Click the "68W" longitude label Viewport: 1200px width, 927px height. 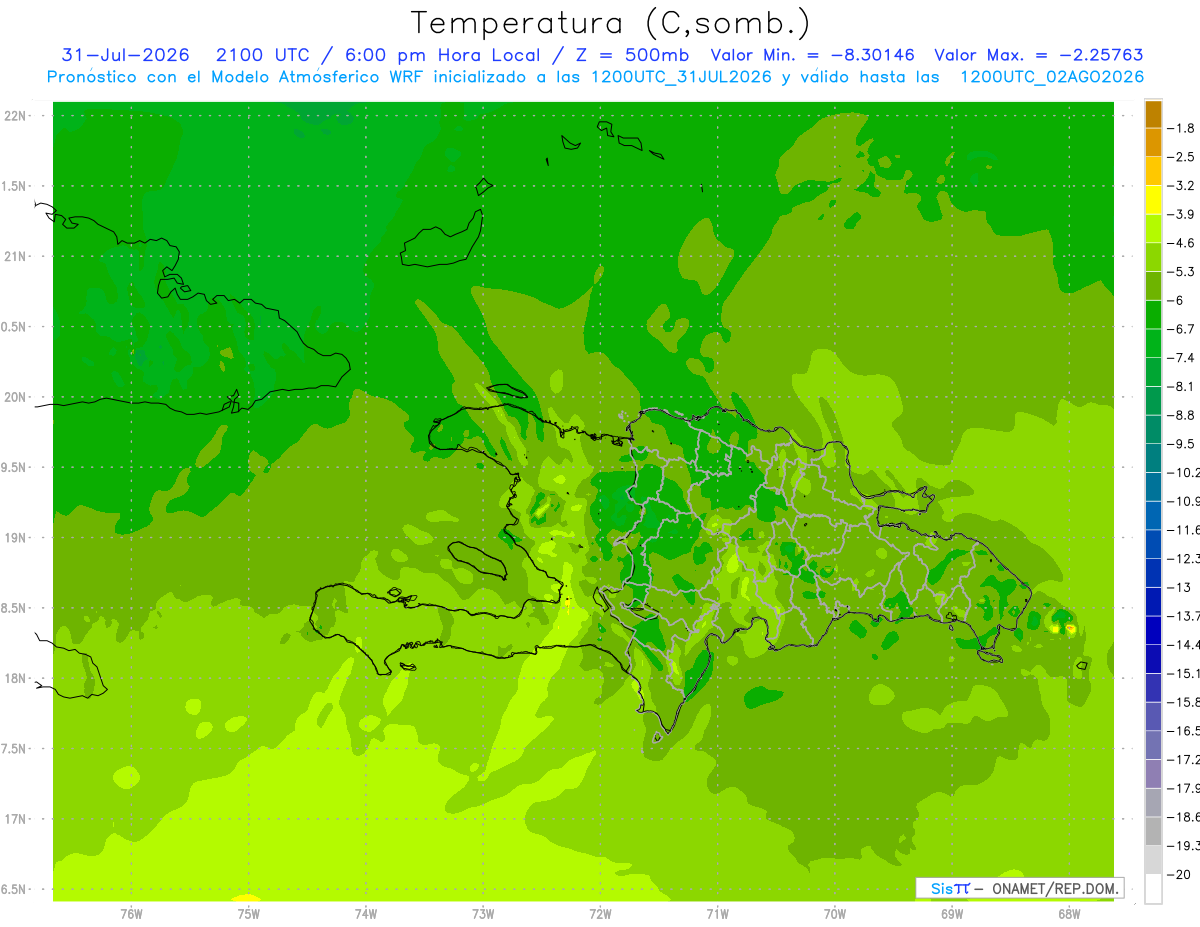(x=1069, y=914)
